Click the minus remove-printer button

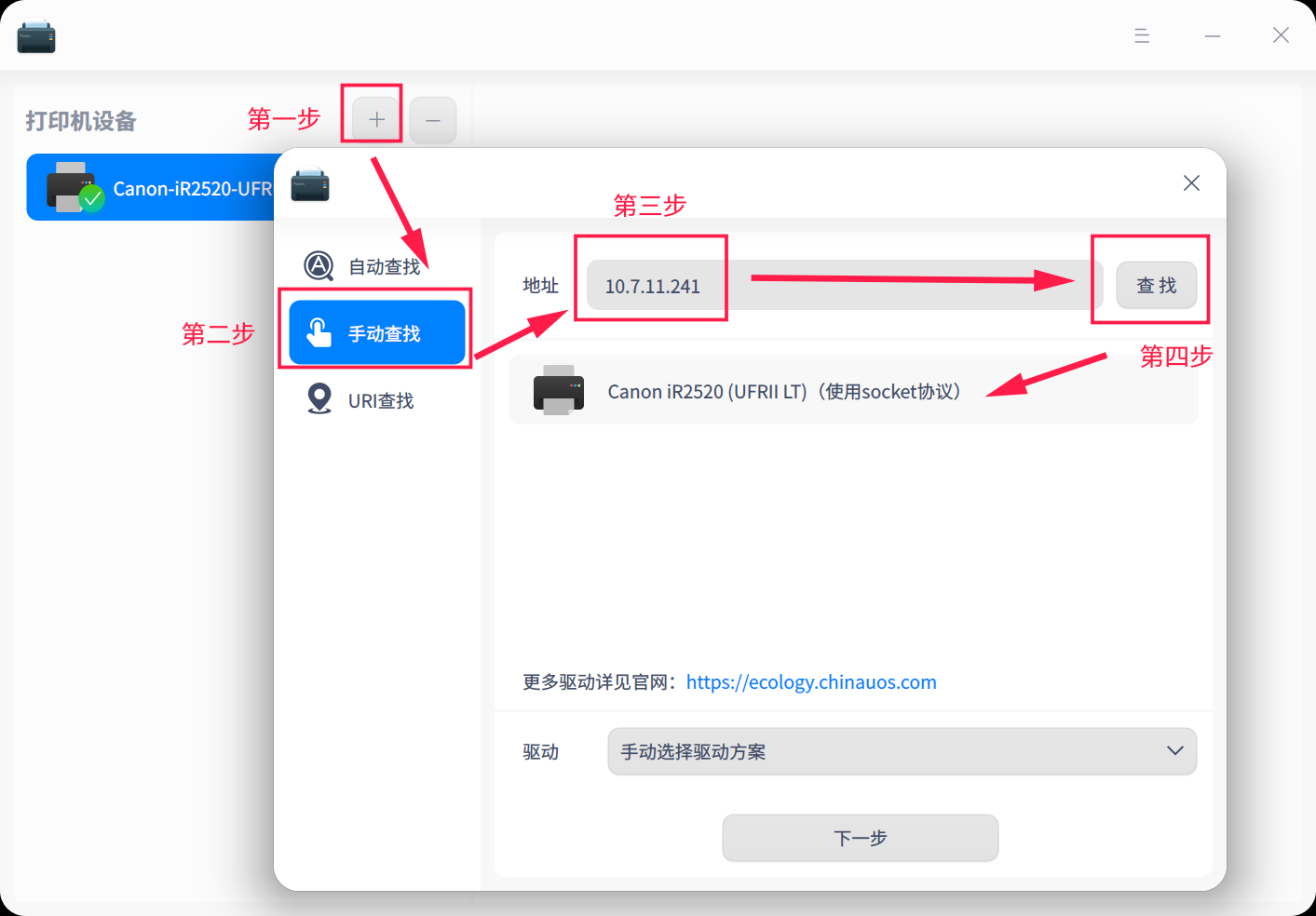pos(433,120)
